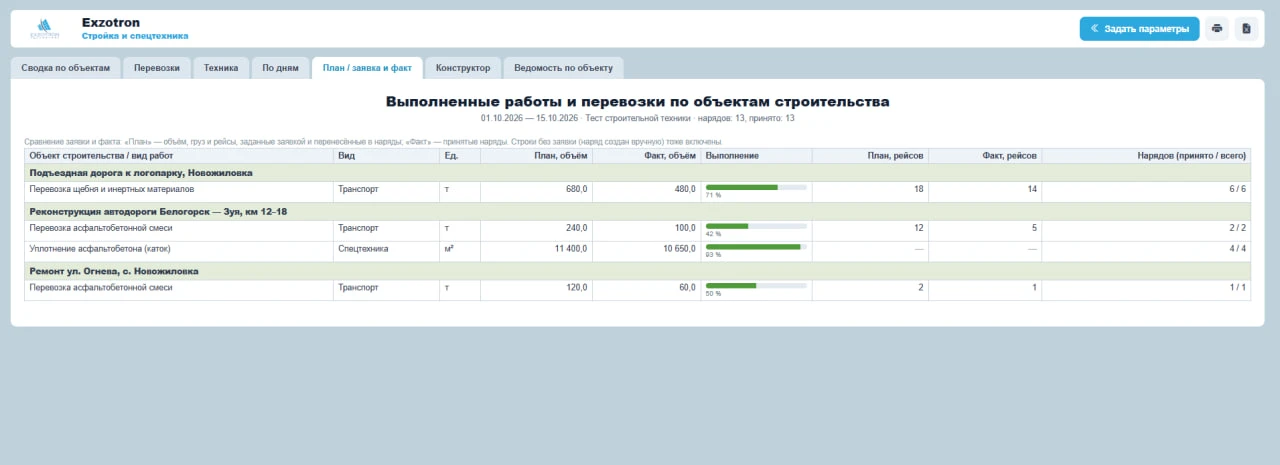Screen dimensions: 1280x465
Task: Click the 42 % progress bar
Action: pyautogui.click(x=756, y=226)
